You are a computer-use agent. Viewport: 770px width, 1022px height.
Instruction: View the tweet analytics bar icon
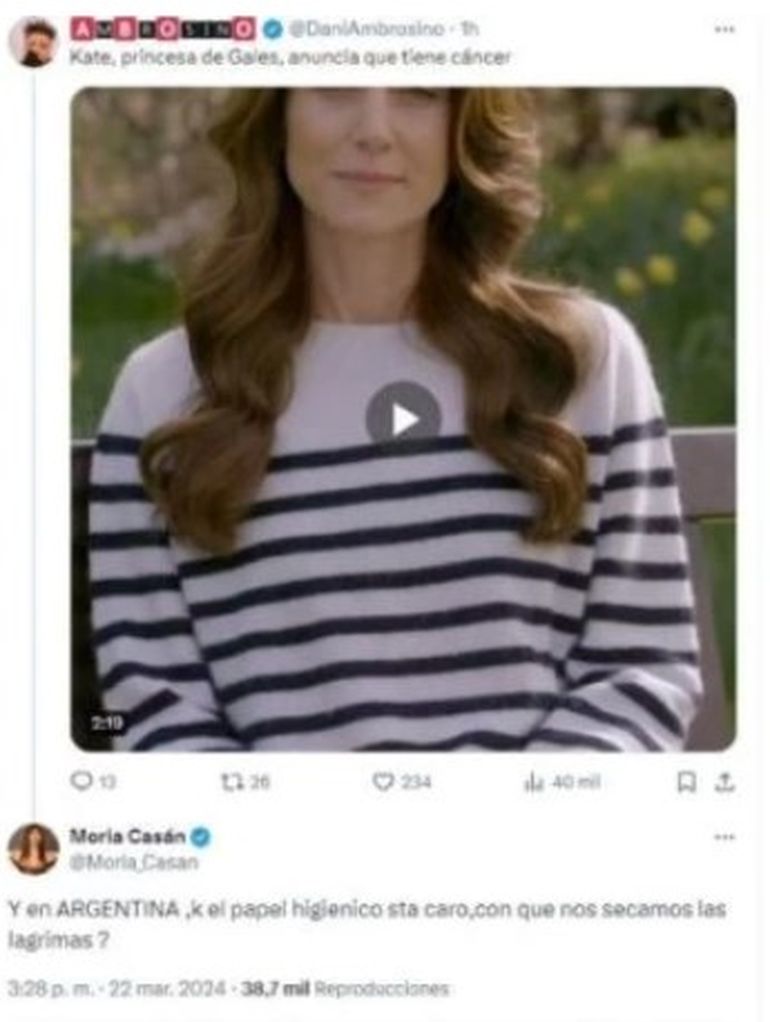coord(533,782)
